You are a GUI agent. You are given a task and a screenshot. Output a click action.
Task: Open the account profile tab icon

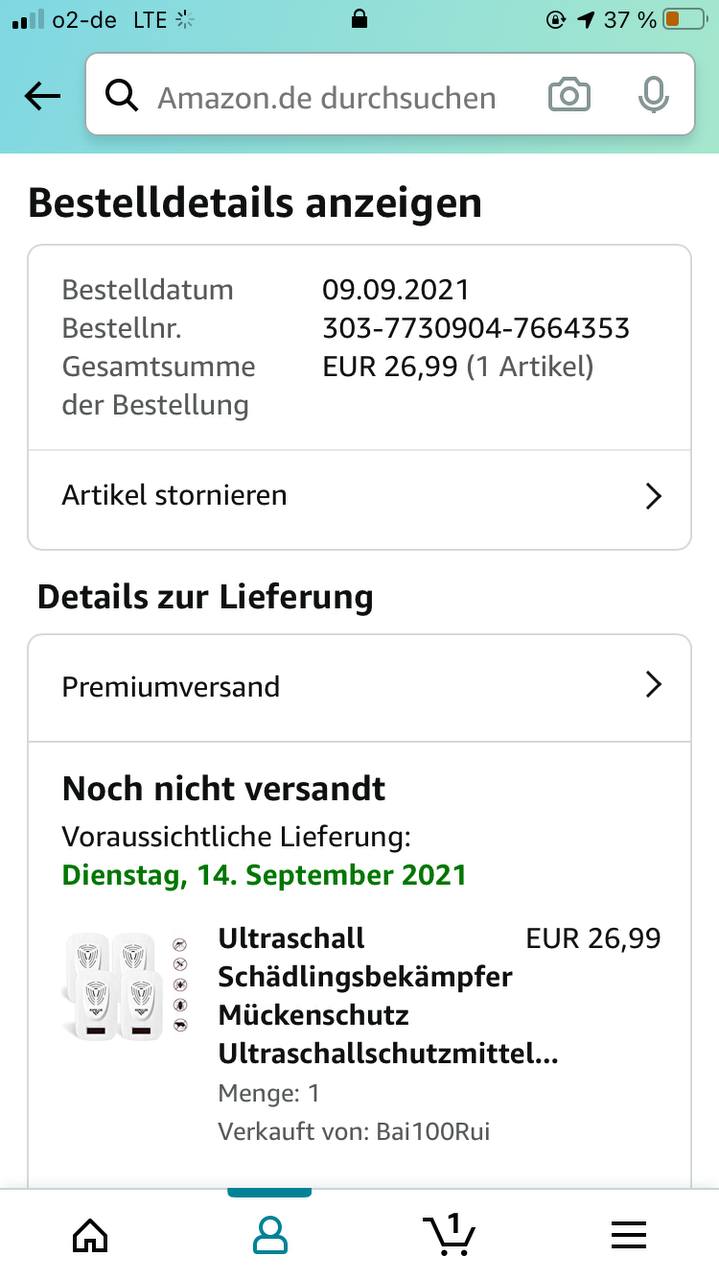[x=270, y=1236]
